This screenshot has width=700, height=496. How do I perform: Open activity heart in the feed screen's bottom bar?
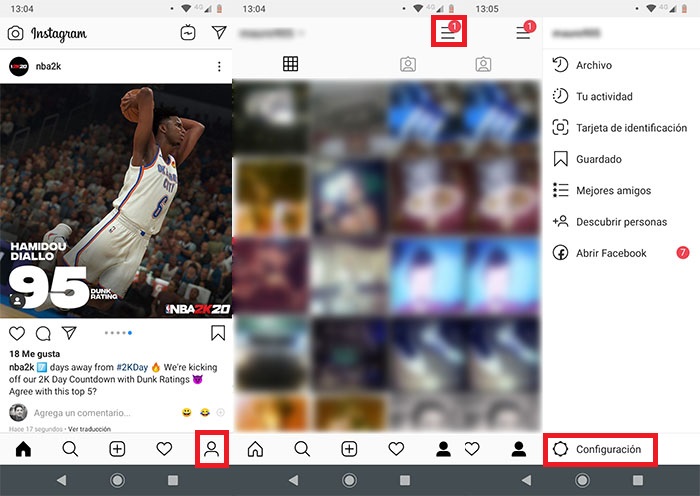pyautogui.click(x=164, y=449)
